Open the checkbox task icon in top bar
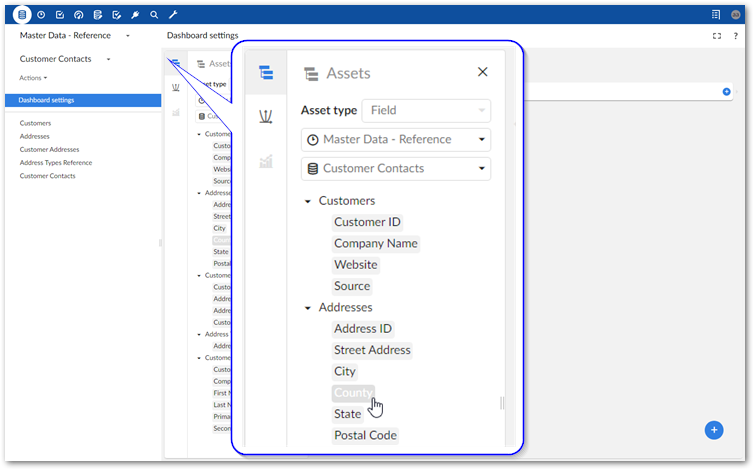Image resolution: width=754 pixels, height=470 pixels. point(60,15)
